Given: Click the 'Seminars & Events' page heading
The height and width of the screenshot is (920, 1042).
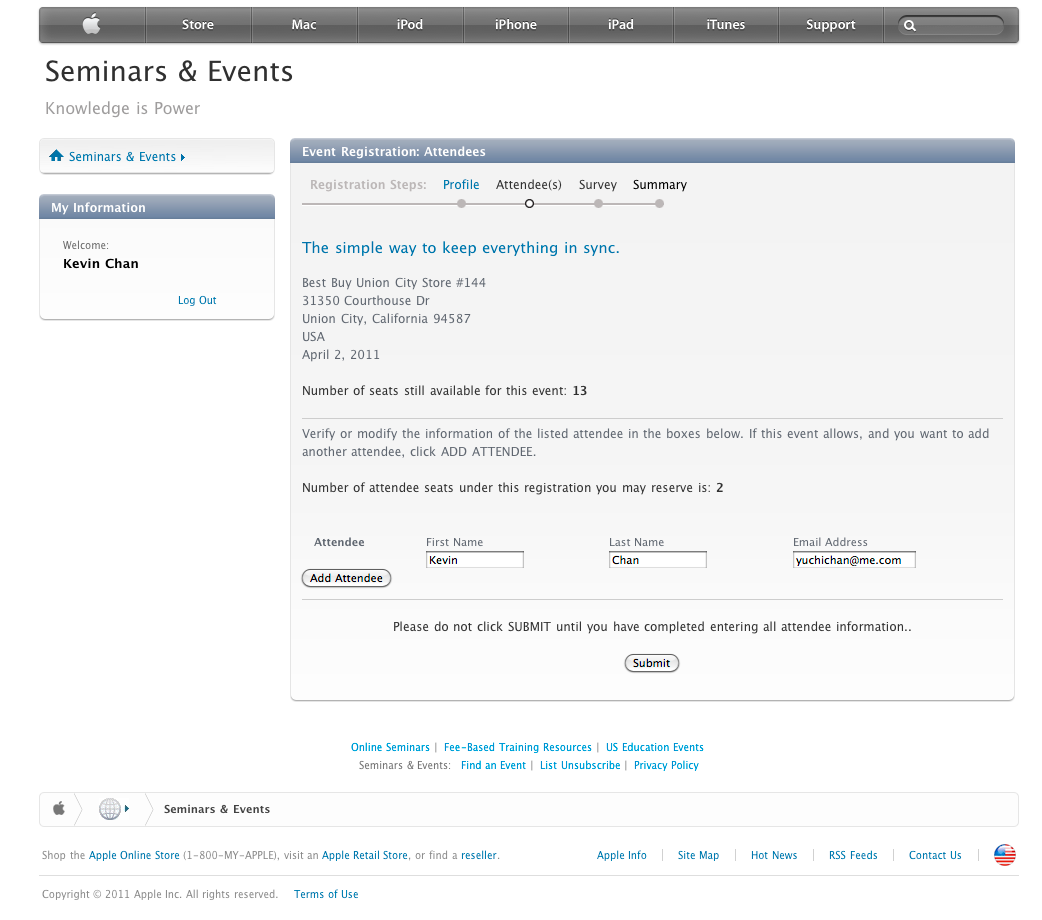Looking at the screenshot, I should pos(169,71).
